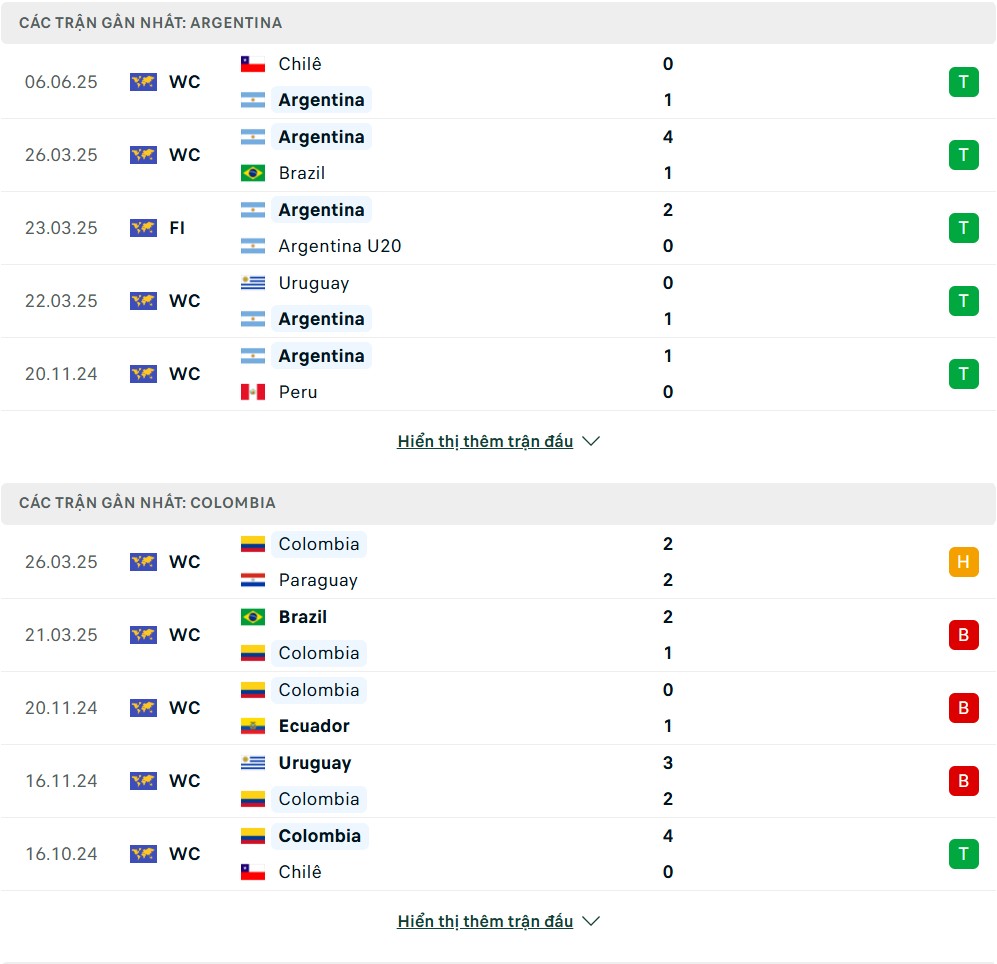Open second 'Hiển thị thêm trận đấu' link
Screen dimensions: 997x964
pos(485,921)
